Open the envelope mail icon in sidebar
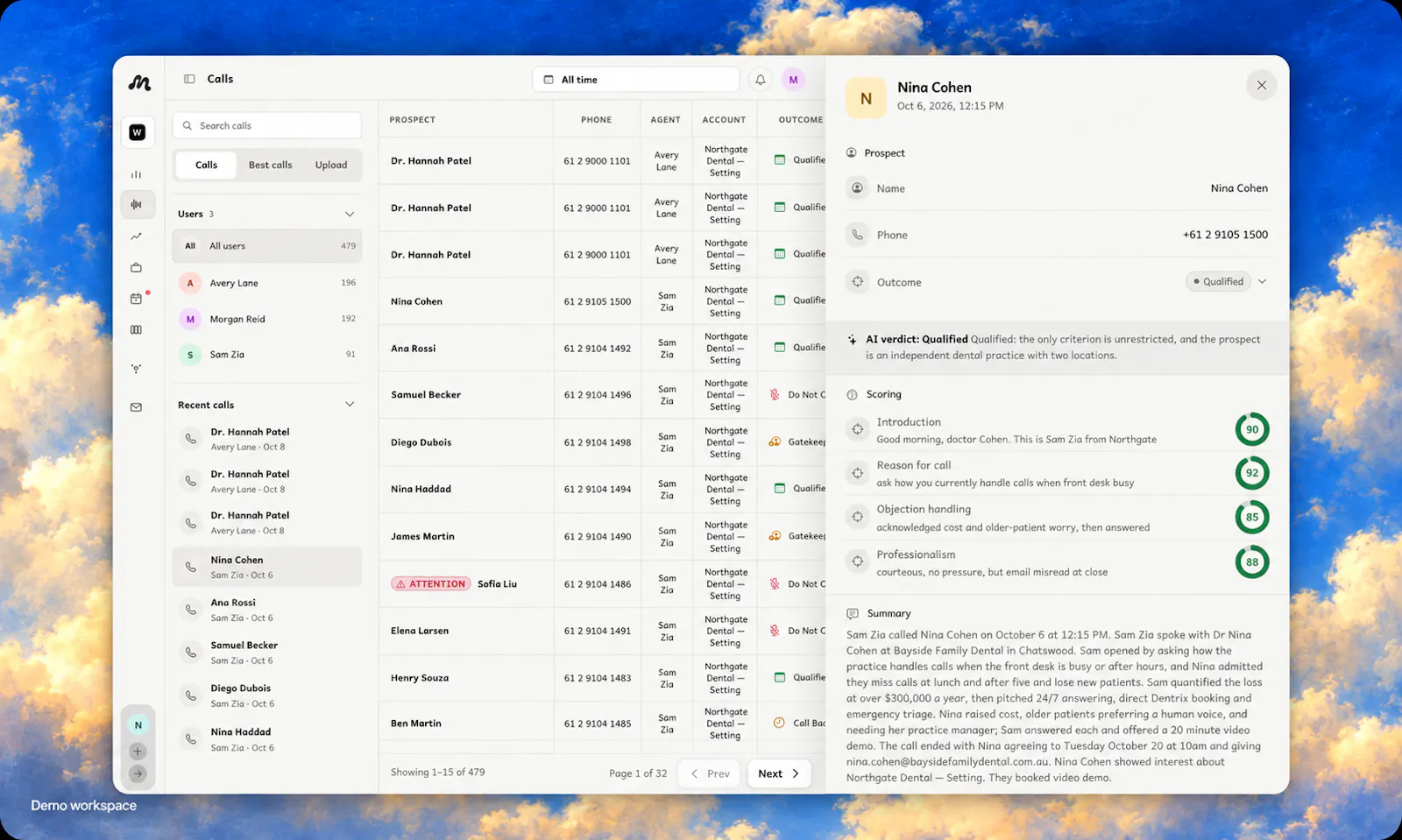Screen dimensions: 1402x840 point(137,407)
